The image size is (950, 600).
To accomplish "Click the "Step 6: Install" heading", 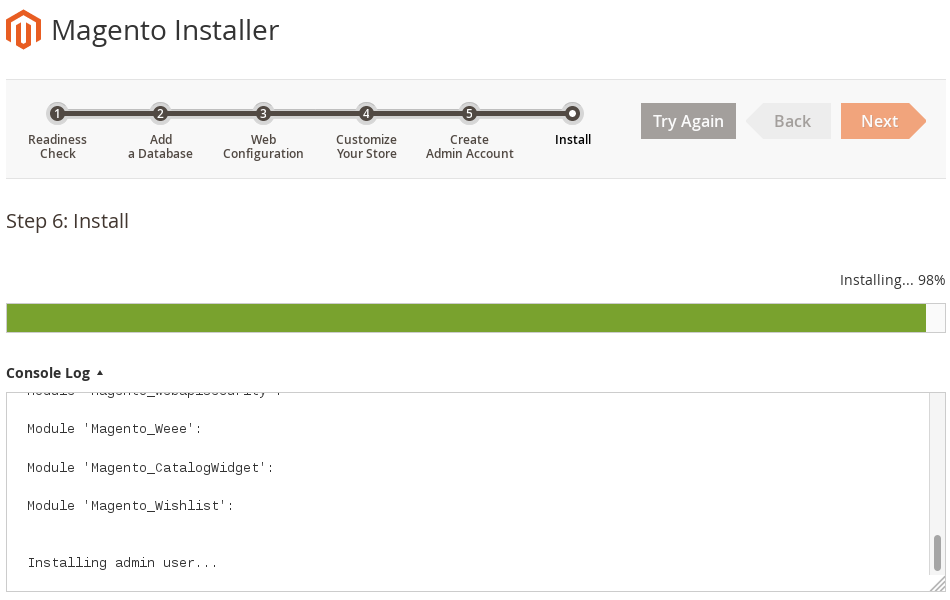I will [x=67, y=221].
